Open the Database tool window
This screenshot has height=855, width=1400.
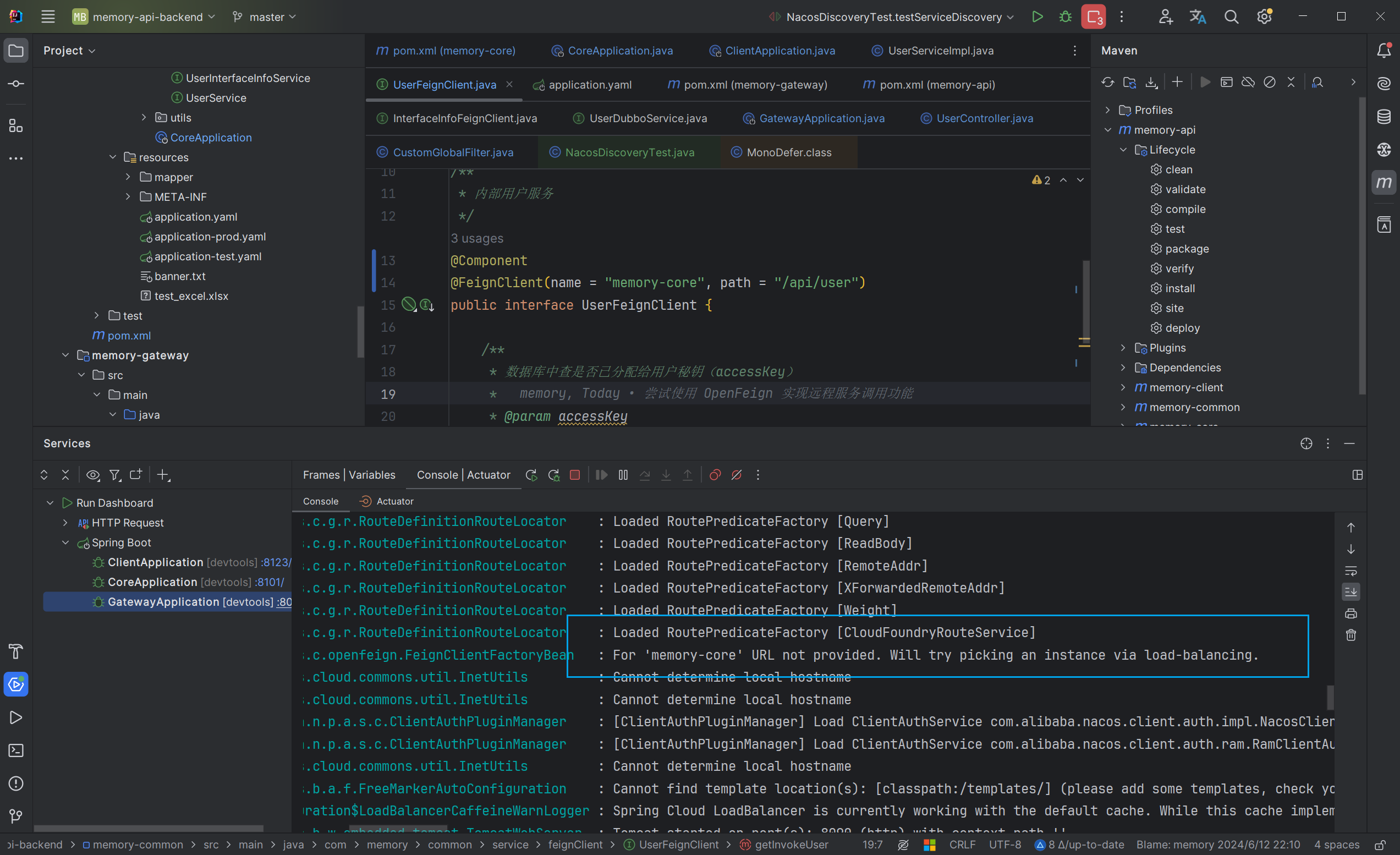(x=1383, y=117)
